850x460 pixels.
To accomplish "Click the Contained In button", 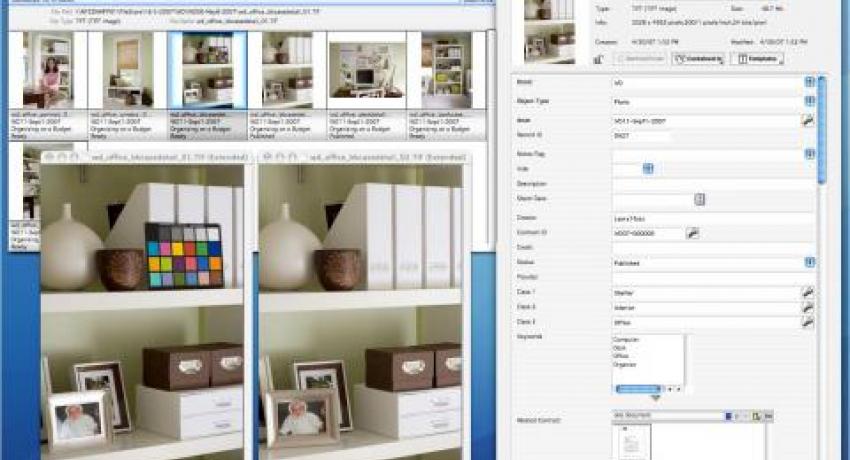I will (698, 59).
